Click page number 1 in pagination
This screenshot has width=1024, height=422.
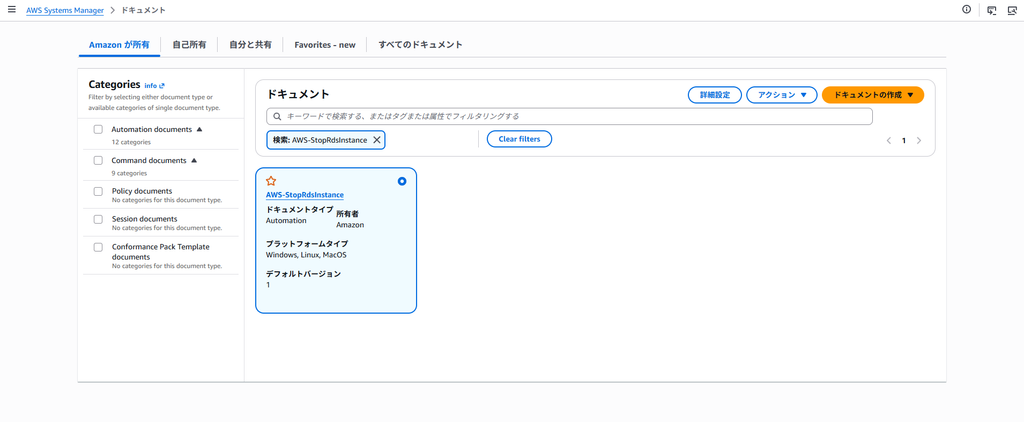click(x=904, y=140)
